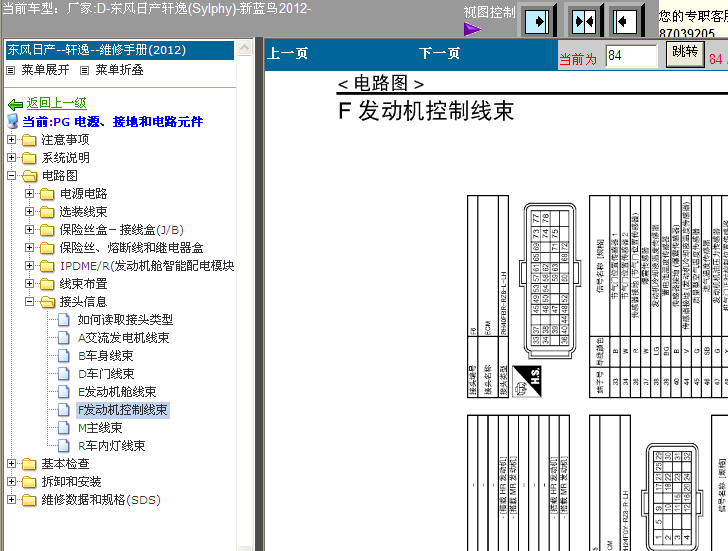This screenshot has height=551, width=728.
Task: Click the collapse-left view control icon
Action: coord(624,21)
